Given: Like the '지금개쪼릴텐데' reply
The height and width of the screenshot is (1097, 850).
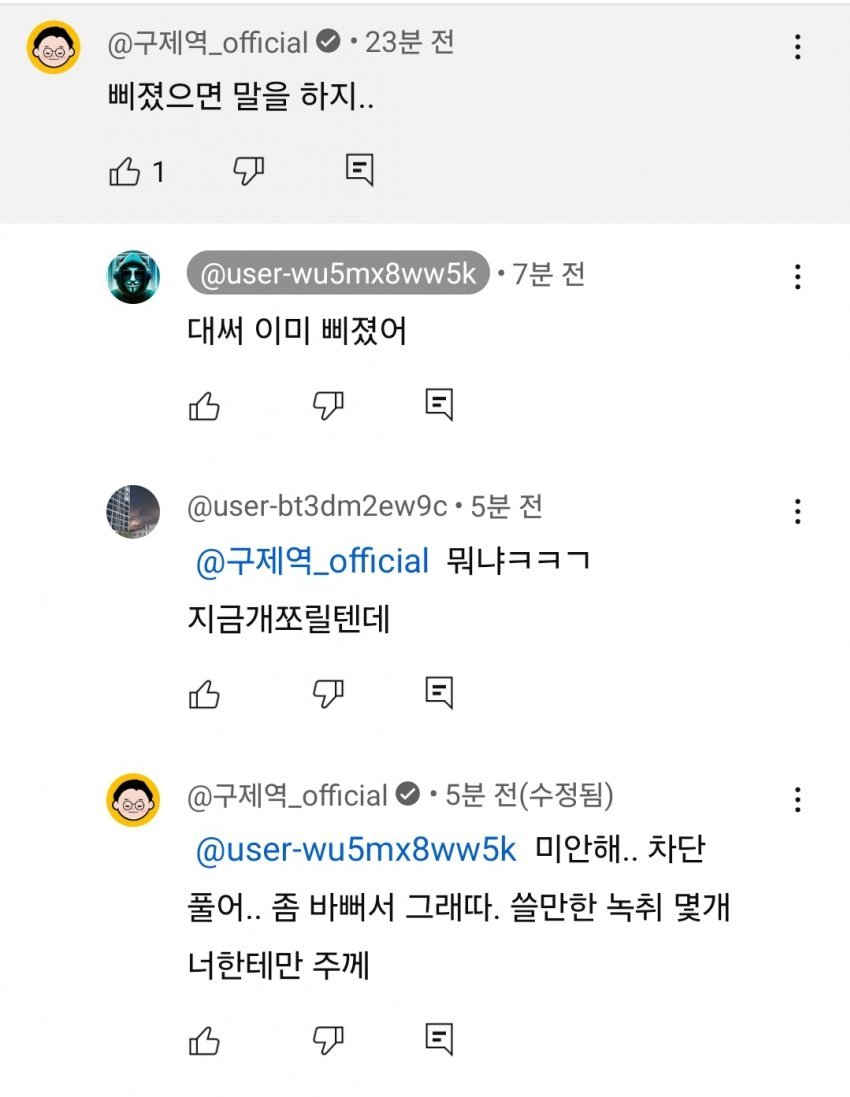Looking at the screenshot, I should click(x=204, y=693).
